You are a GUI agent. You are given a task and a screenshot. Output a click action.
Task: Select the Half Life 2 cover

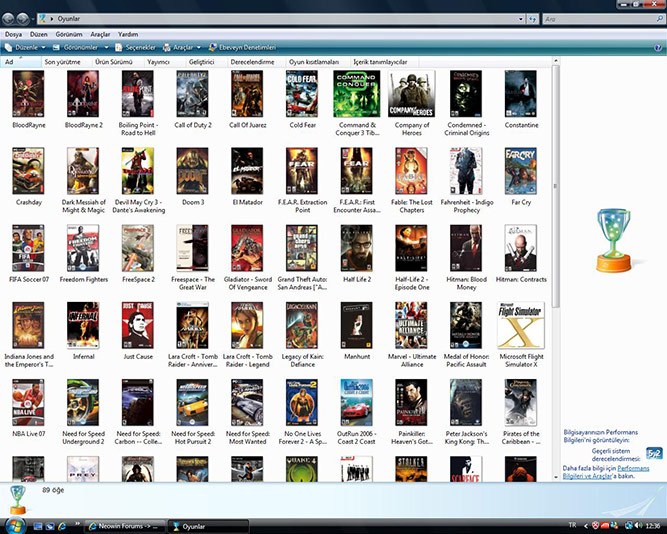click(356, 248)
